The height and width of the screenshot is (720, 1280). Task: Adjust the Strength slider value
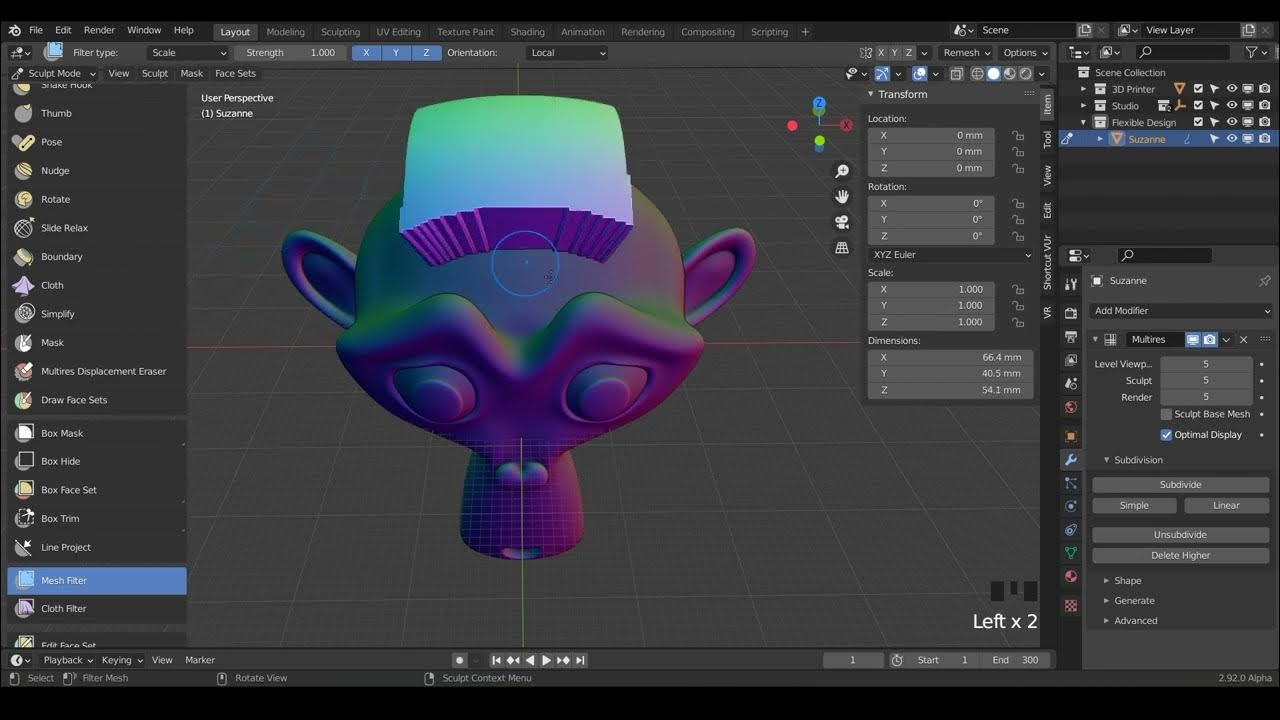click(291, 52)
